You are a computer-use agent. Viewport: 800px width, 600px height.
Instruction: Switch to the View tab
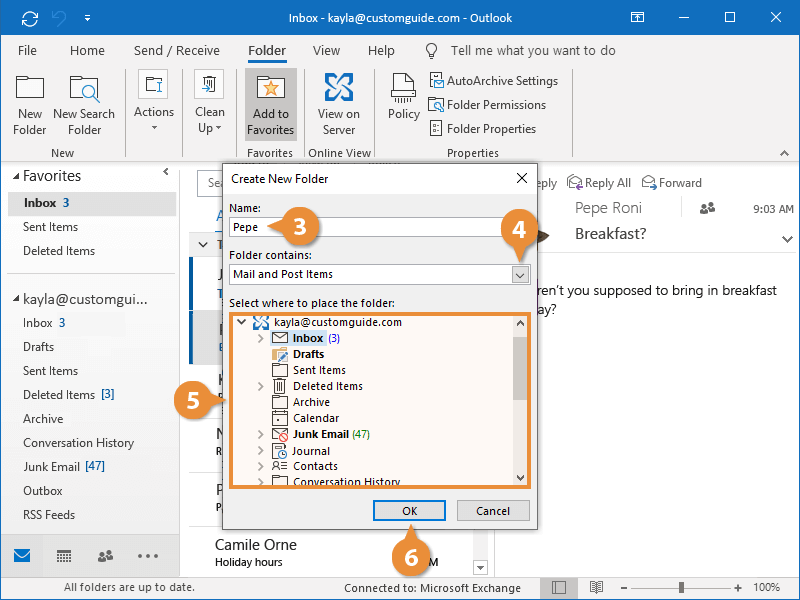click(x=326, y=51)
